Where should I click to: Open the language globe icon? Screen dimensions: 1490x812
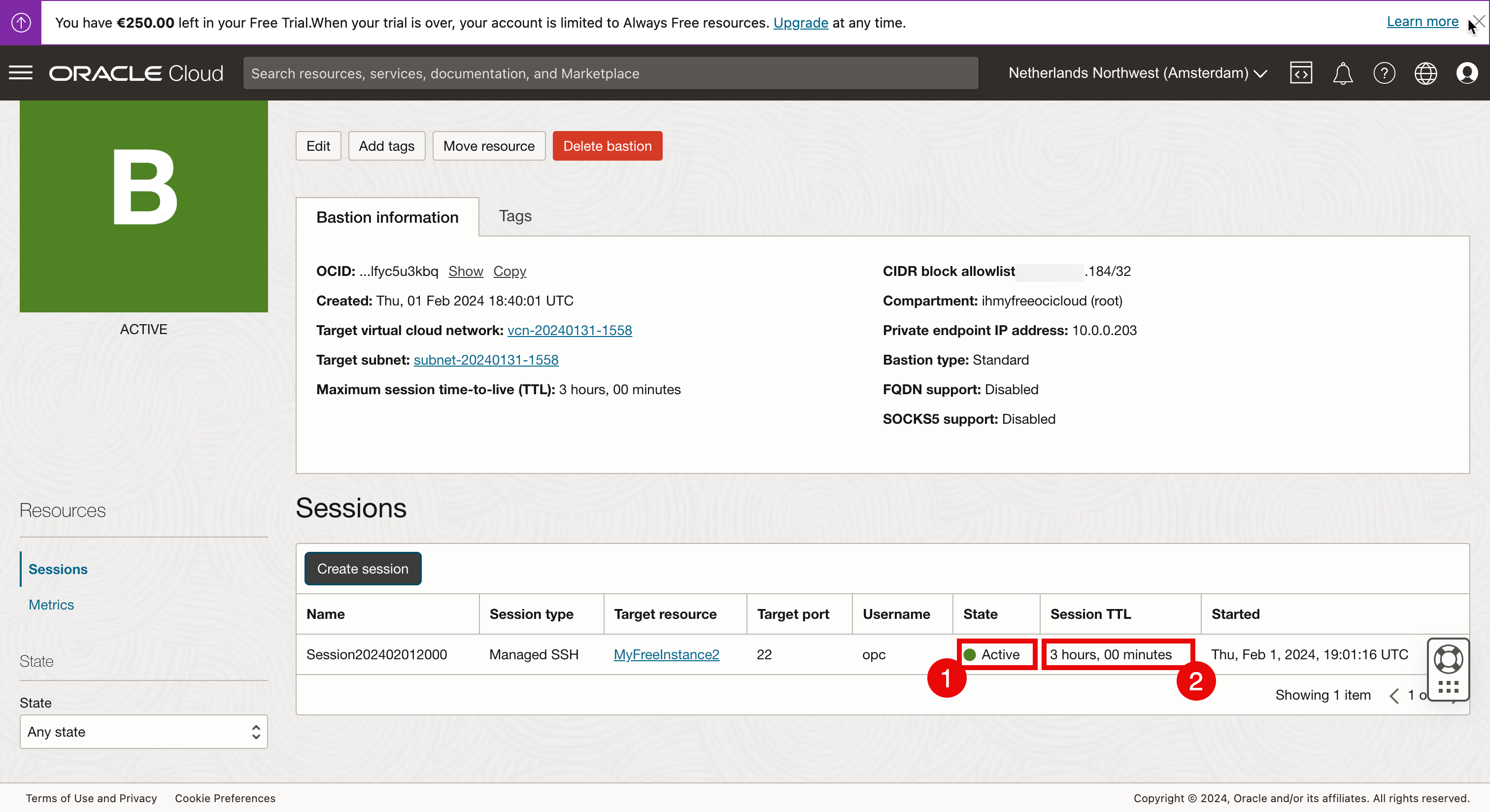(1425, 73)
